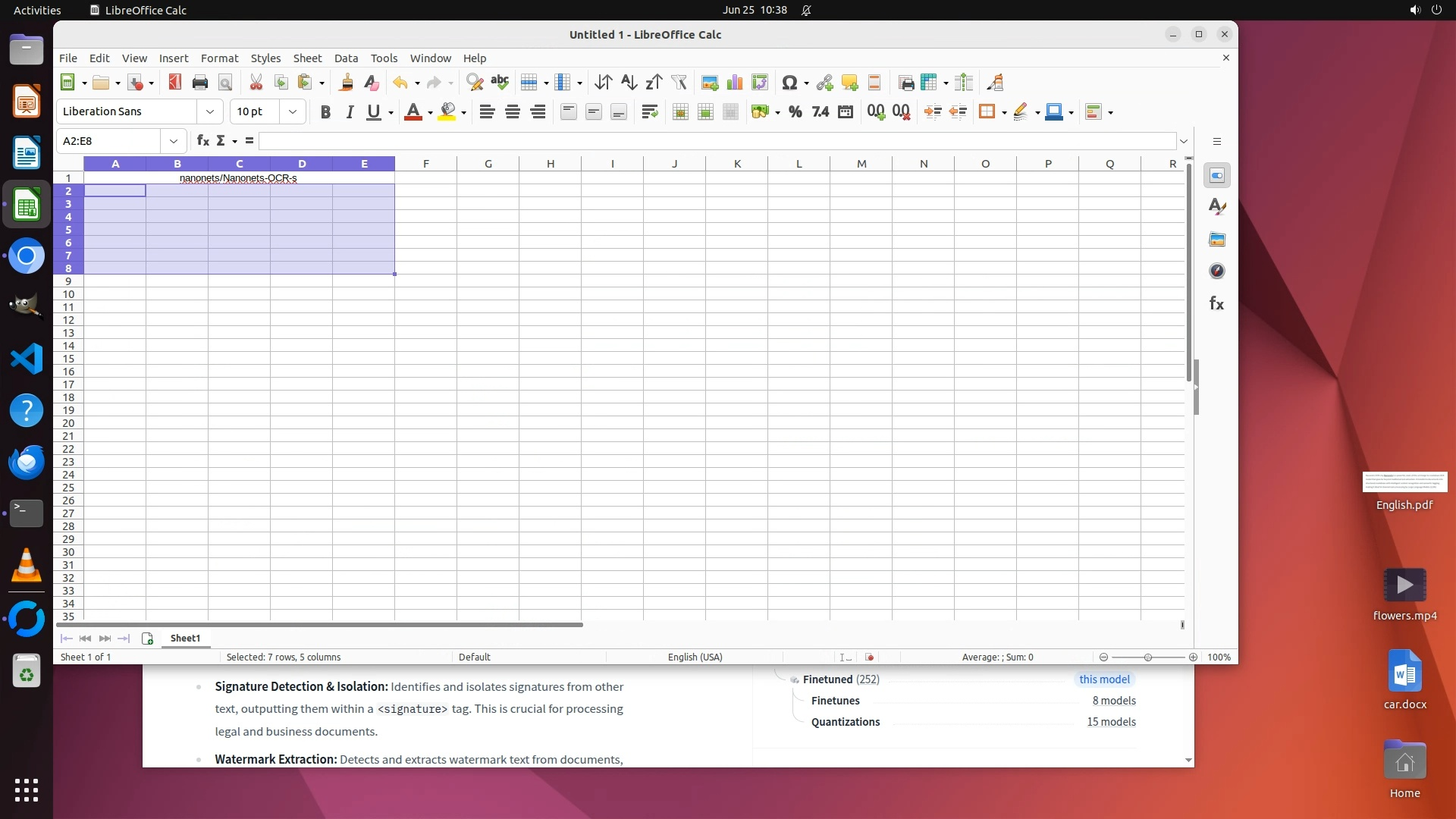Click the Sort Ascending icon
Viewport: 1456px width, 819px height.
click(629, 83)
